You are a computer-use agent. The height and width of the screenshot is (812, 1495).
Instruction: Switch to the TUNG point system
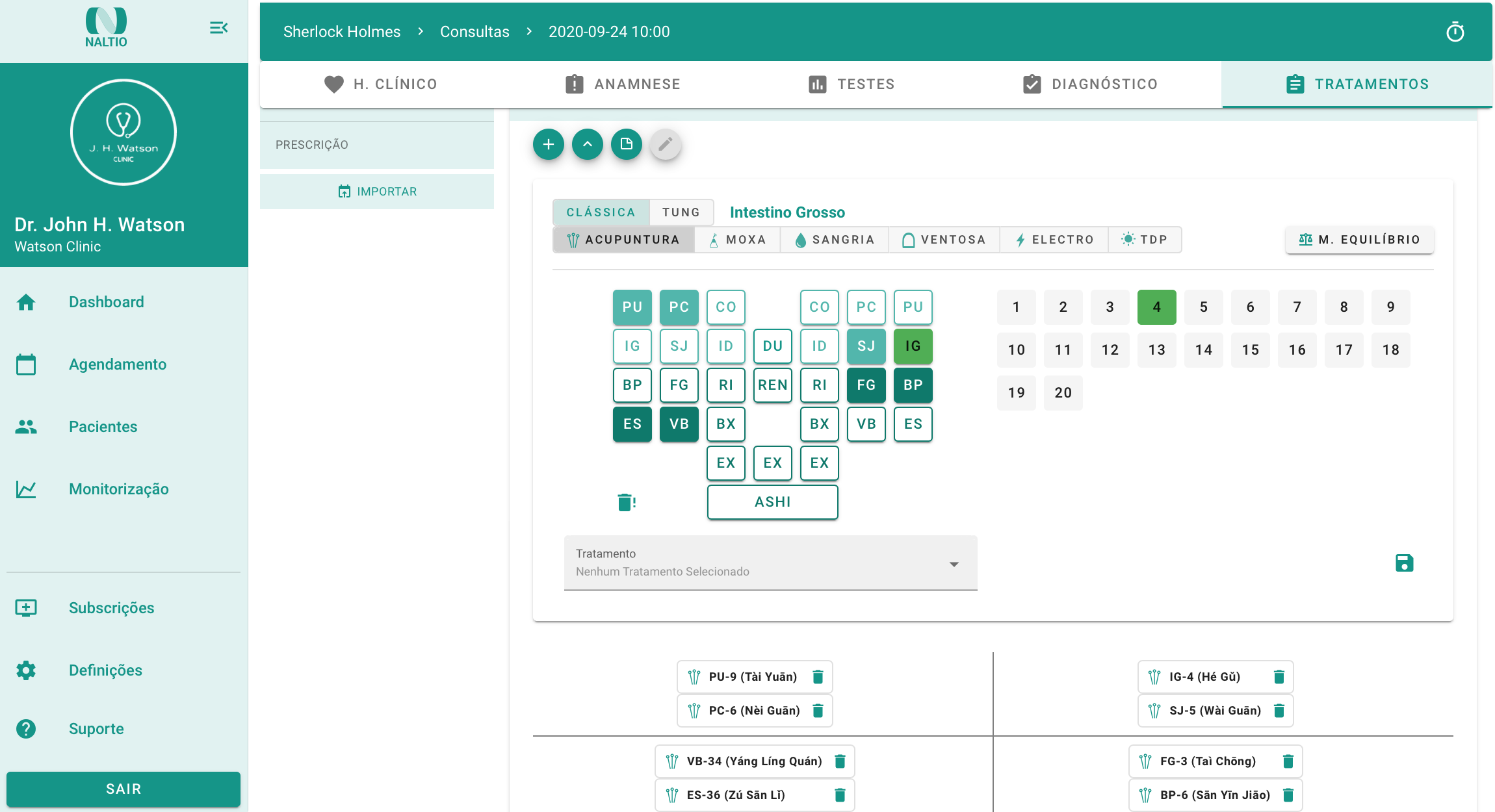pyautogui.click(x=681, y=212)
